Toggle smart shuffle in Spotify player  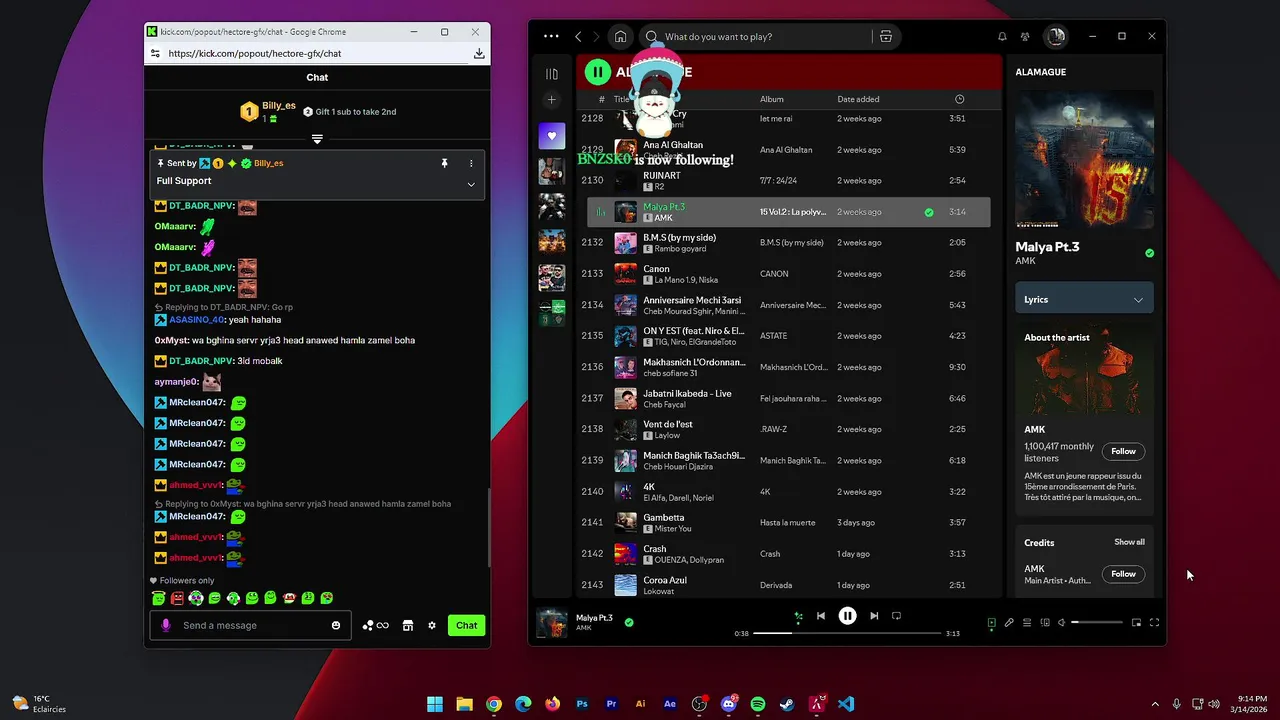pyautogui.click(x=798, y=616)
